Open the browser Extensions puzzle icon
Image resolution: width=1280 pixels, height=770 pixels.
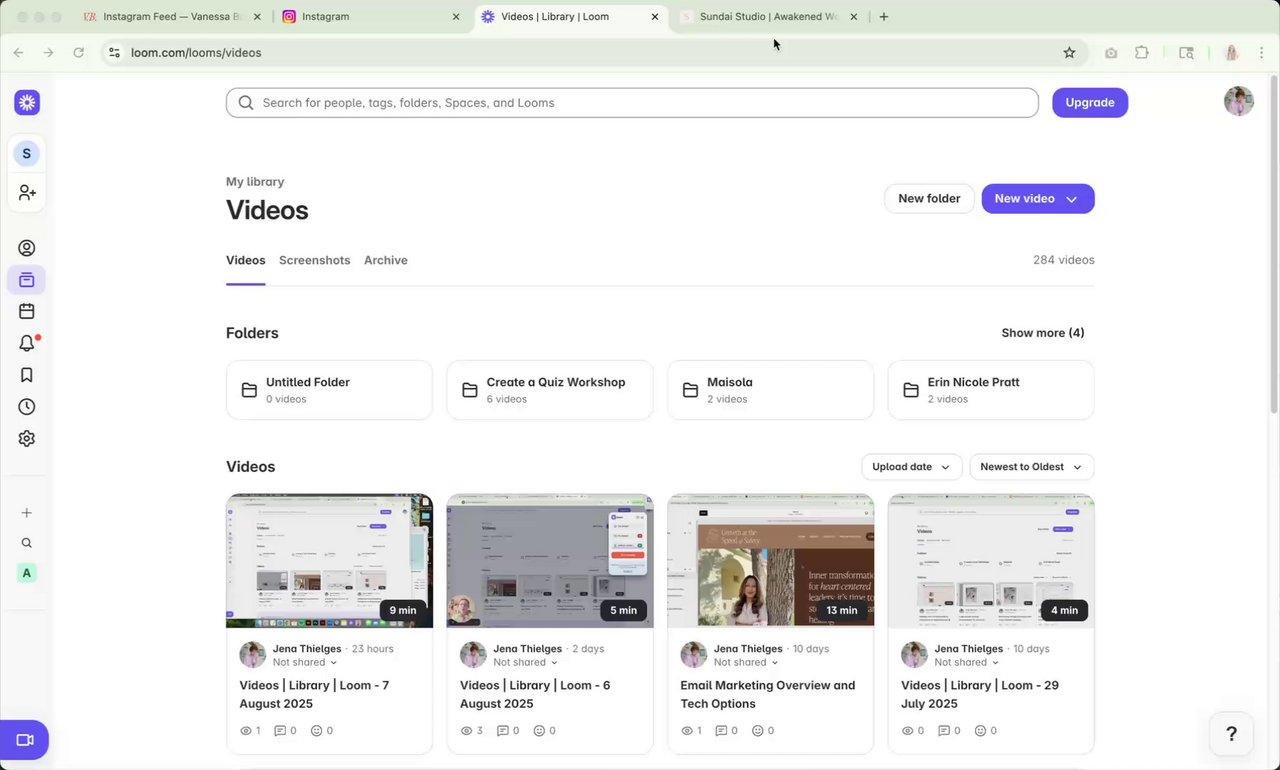point(1142,53)
